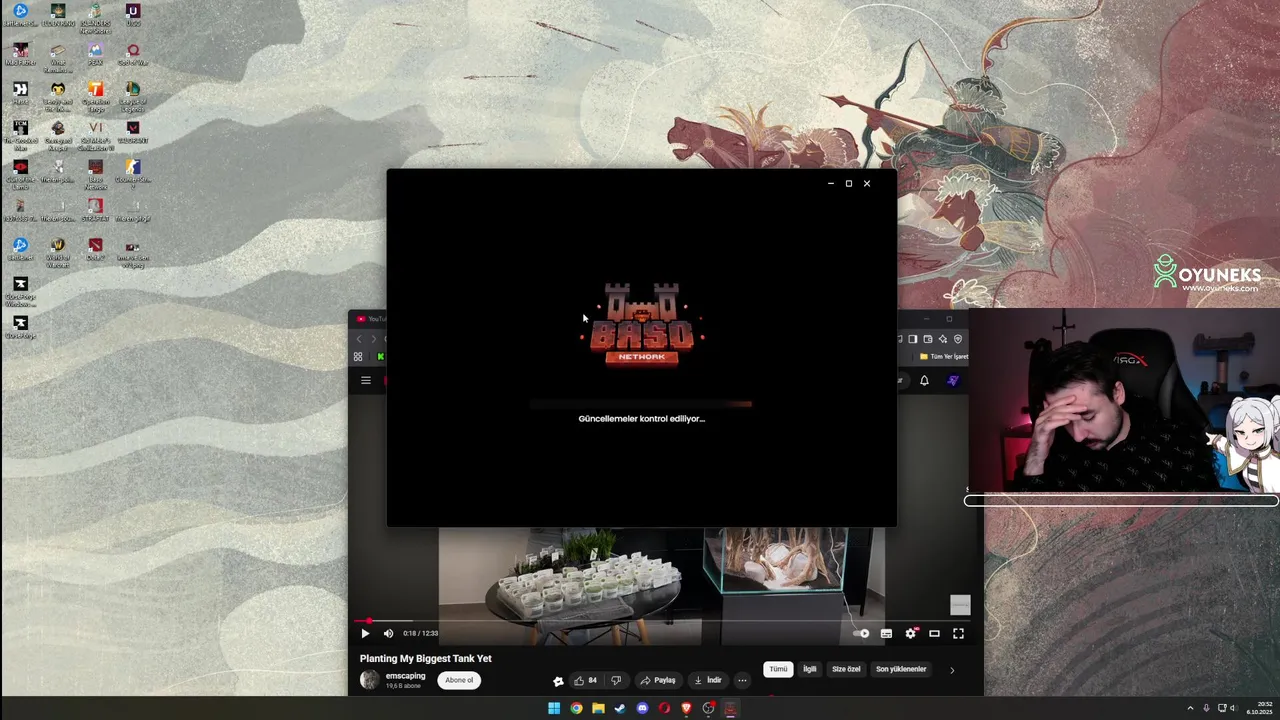This screenshot has height=720, width=1280.
Task: Go back in the browser window
Action: pos(359,339)
